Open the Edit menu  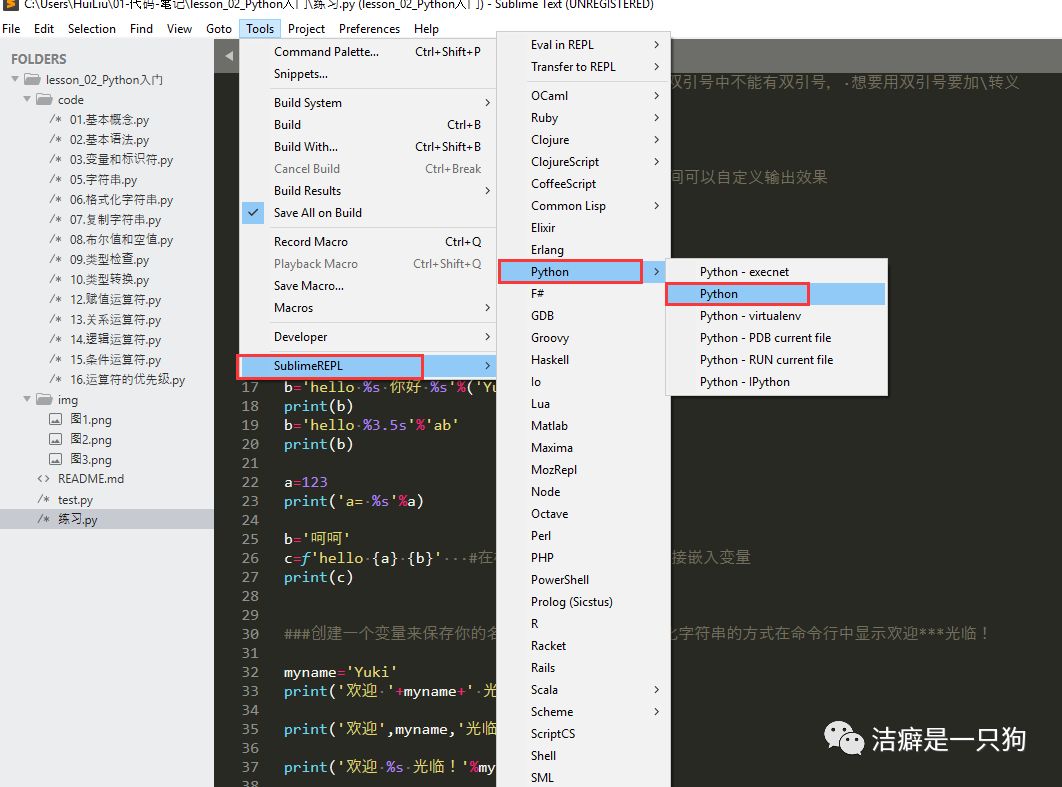tap(43, 28)
